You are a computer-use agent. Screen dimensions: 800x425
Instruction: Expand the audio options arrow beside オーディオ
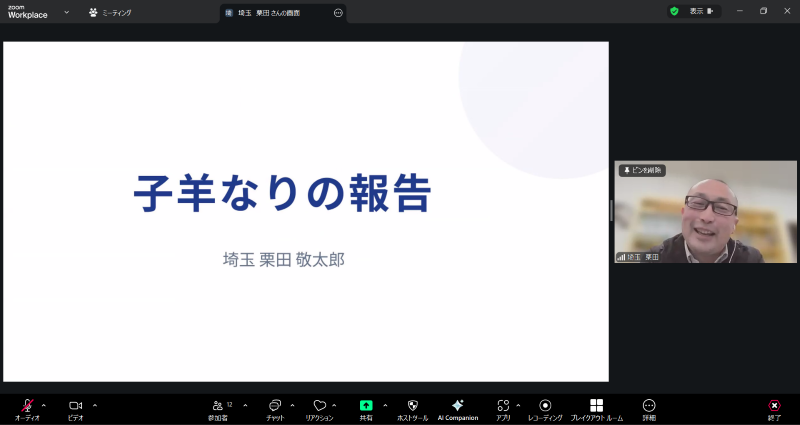click(x=43, y=405)
